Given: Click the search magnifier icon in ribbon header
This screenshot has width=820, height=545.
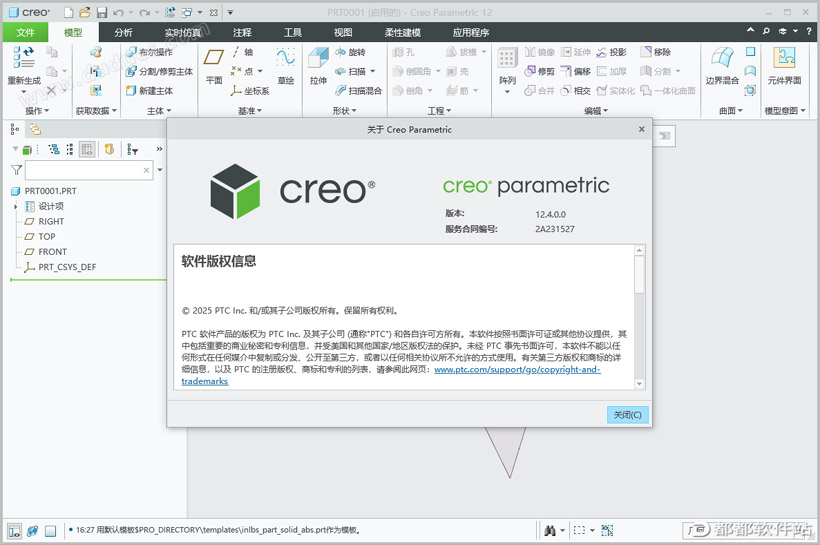Looking at the screenshot, I should pyautogui.click(x=766, y=31).
